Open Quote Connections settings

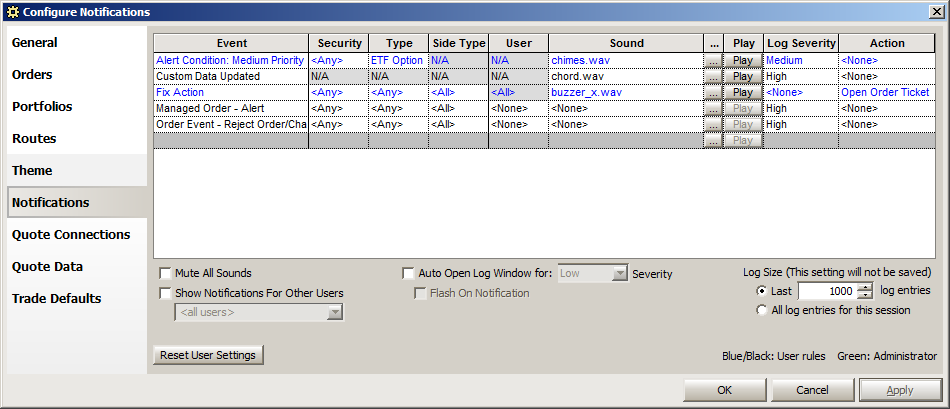tap(76, 235)
